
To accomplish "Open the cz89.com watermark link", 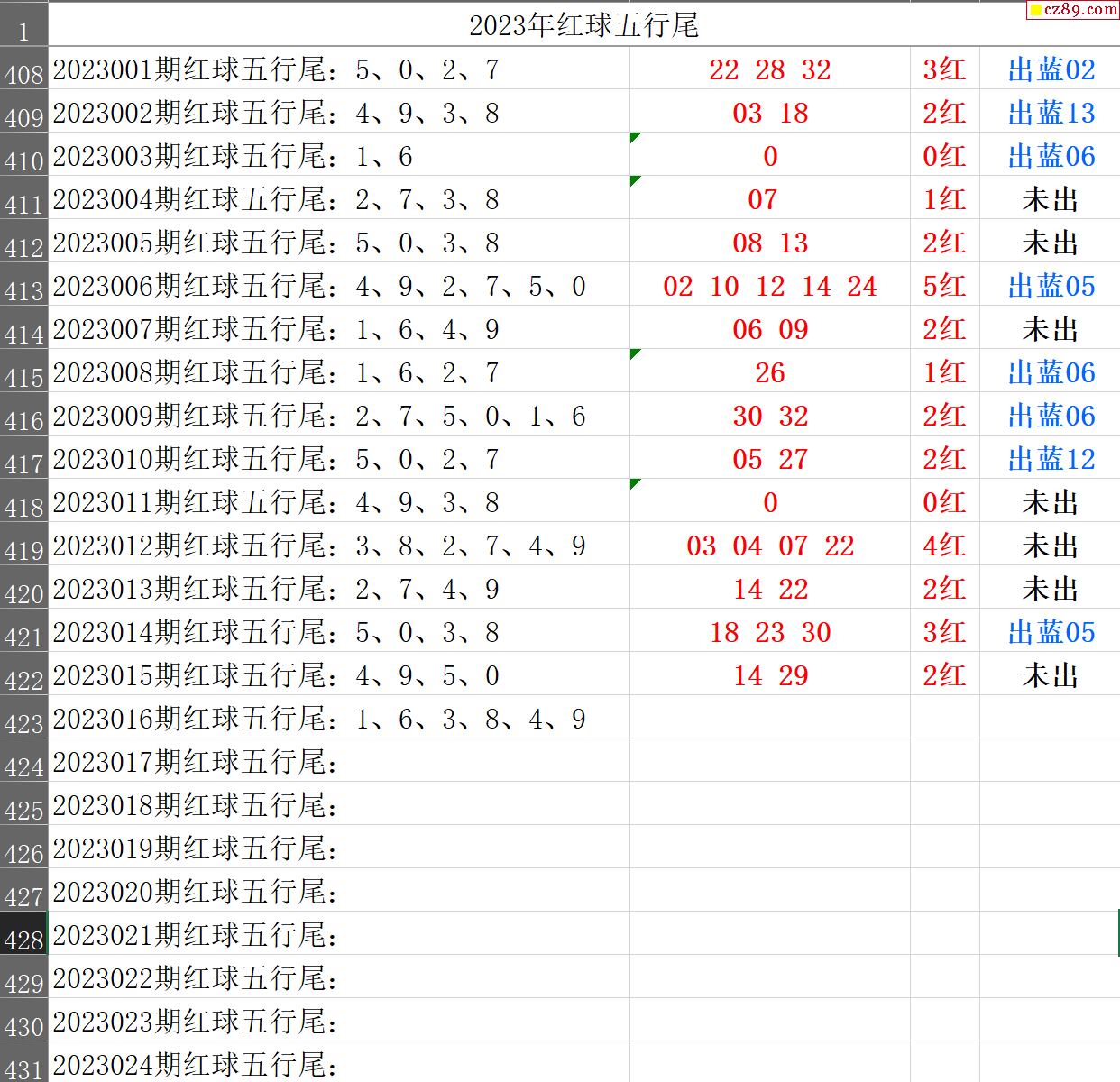I will click(x=1073, y=10).
